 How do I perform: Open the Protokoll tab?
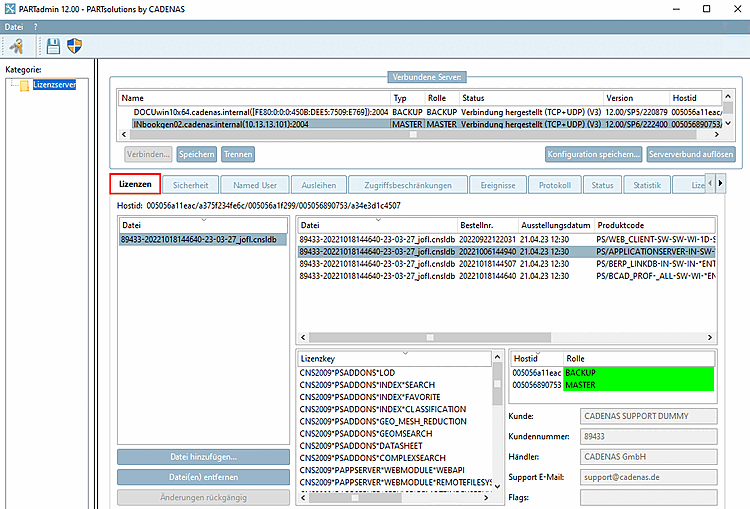555,185
